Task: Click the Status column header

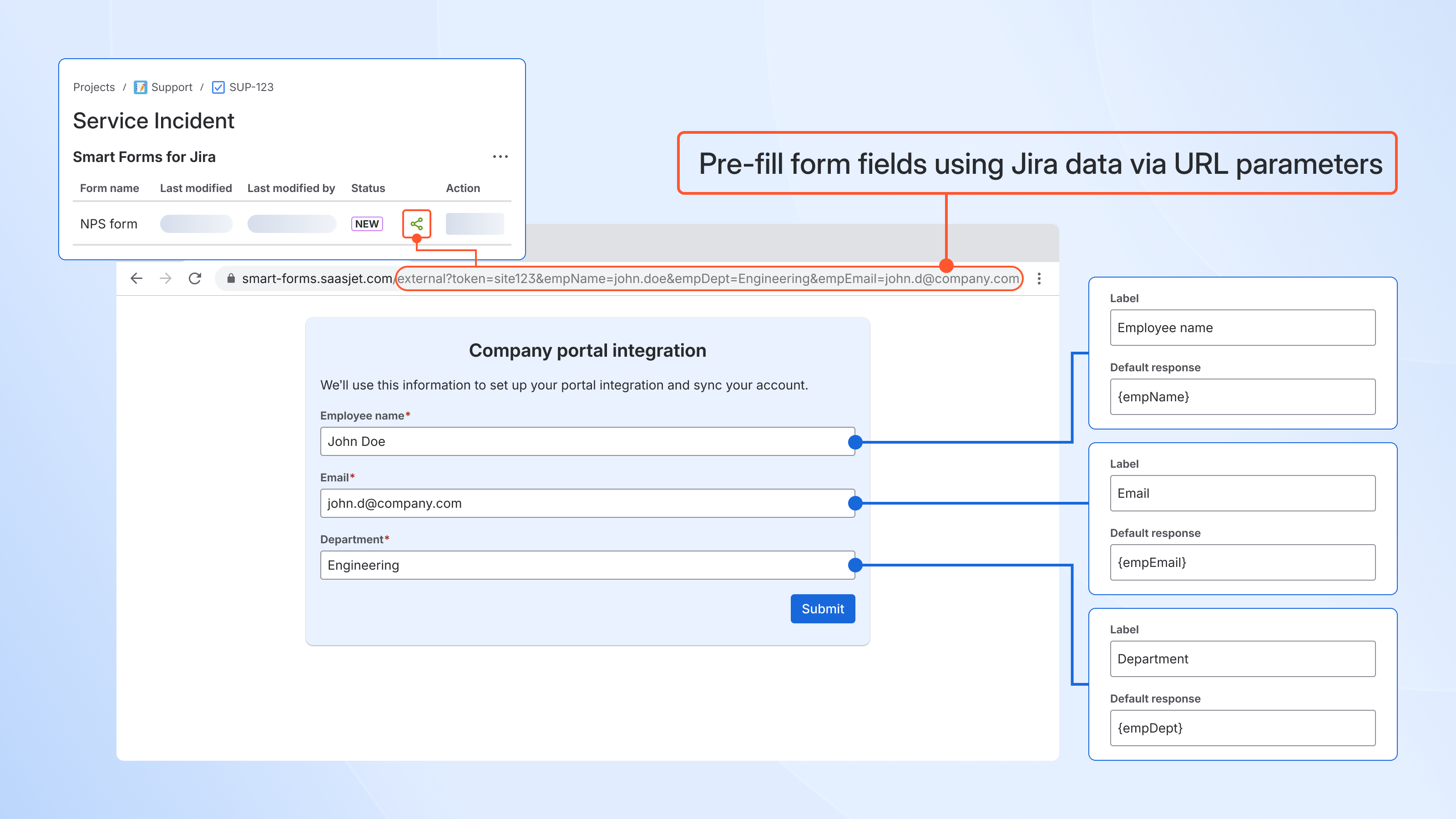Action: (368, 188)
